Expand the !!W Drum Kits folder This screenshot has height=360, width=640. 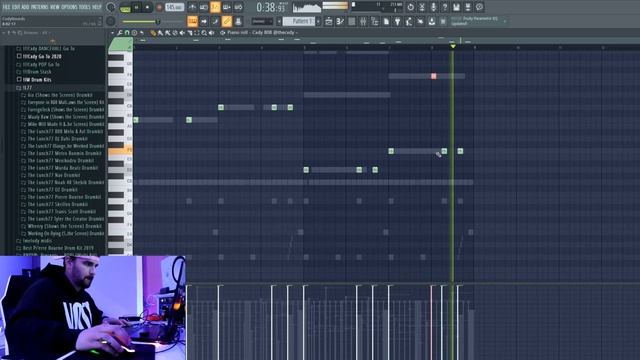(x=37, y=80)
